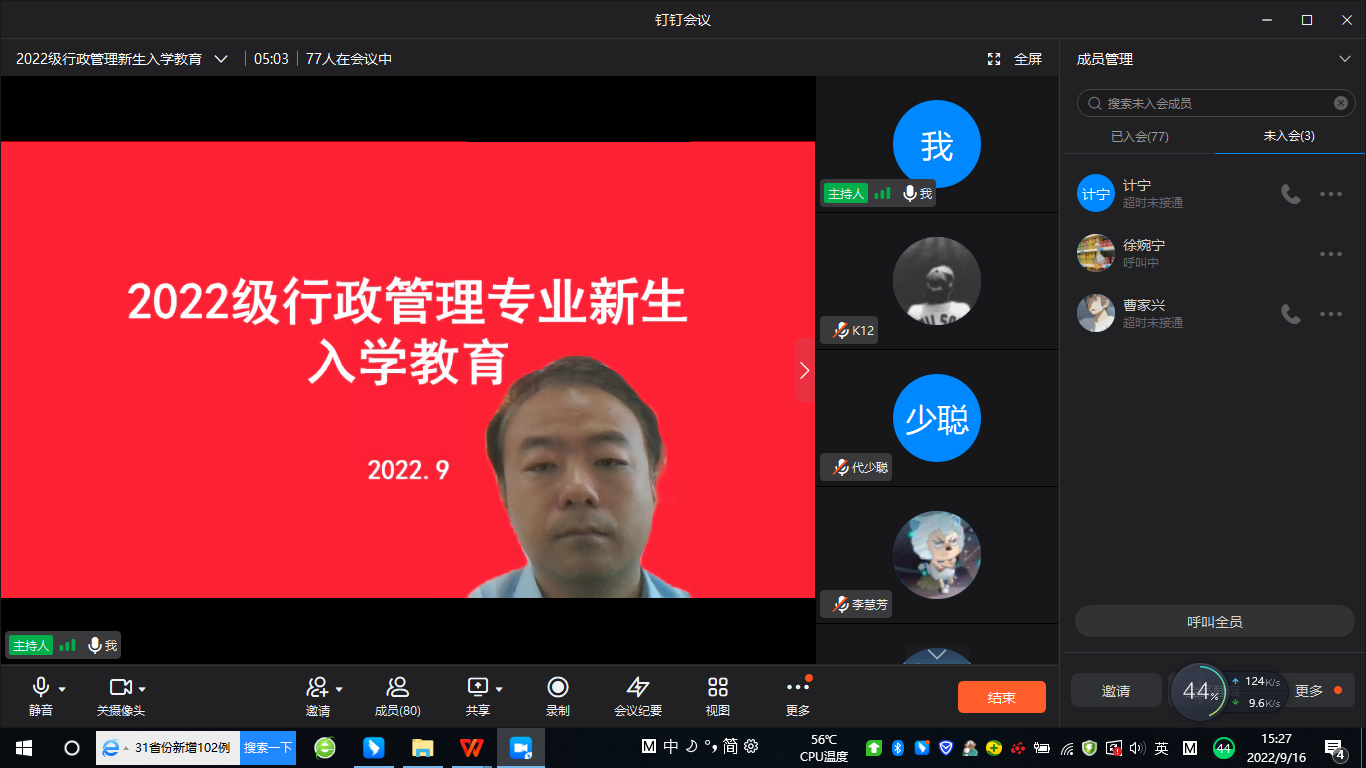Screen dimensions: 1366x768
Task: Open more options for 徐婉宁
Action: 1330,254
